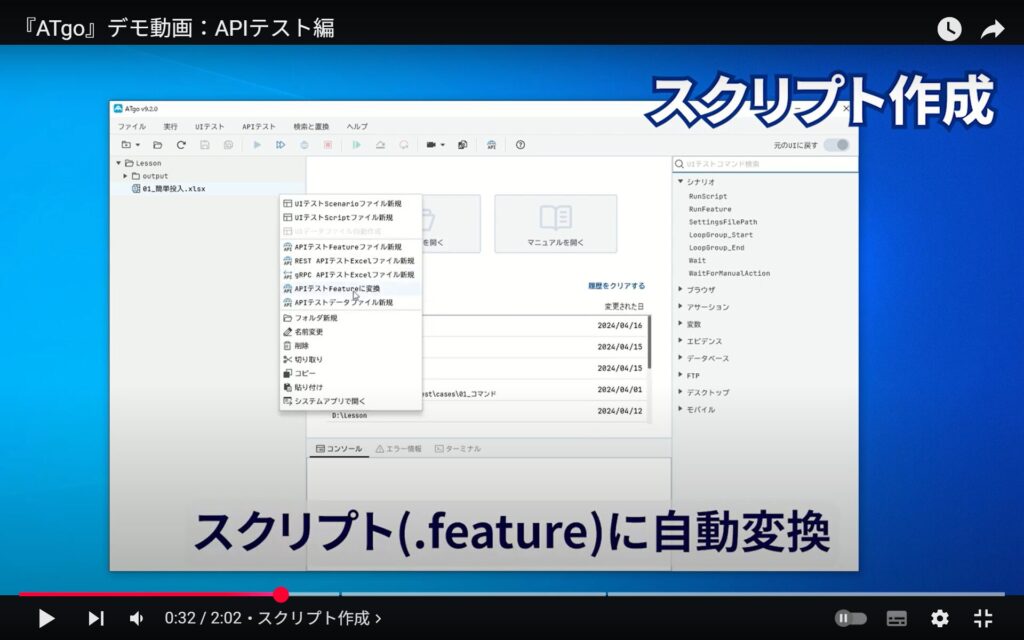The height and width of the screenshot is (640, 1024).
Task: Expand the デスクトップ command group
Action: 680,392
